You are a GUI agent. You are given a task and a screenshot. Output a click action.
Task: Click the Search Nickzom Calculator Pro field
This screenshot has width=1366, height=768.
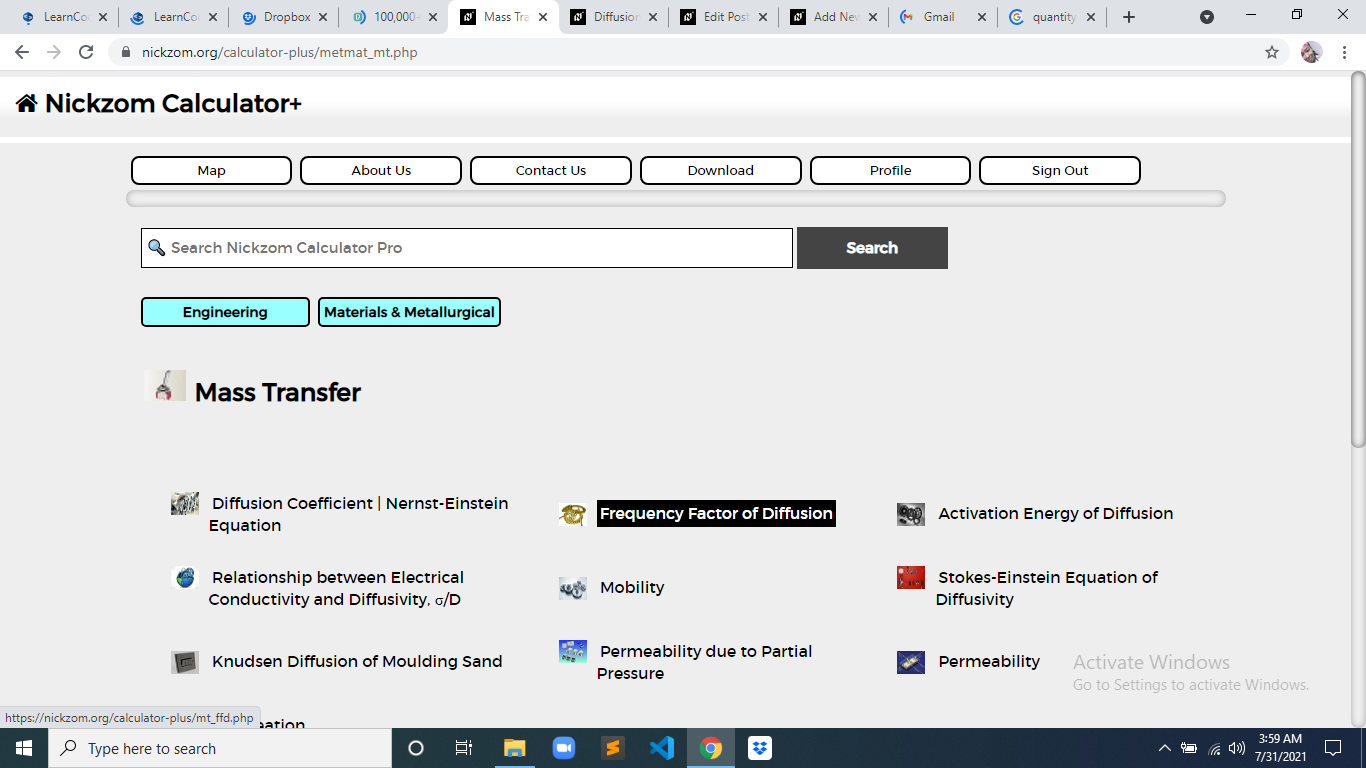point(467,248)
